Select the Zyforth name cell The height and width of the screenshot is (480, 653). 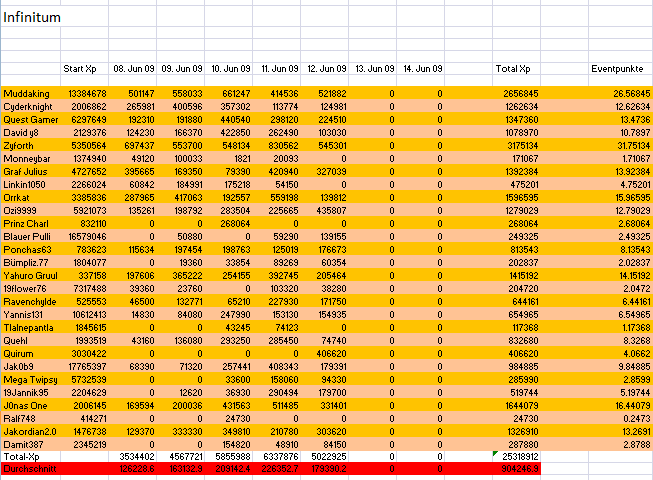pyautogui.click(x=31, y=146)
